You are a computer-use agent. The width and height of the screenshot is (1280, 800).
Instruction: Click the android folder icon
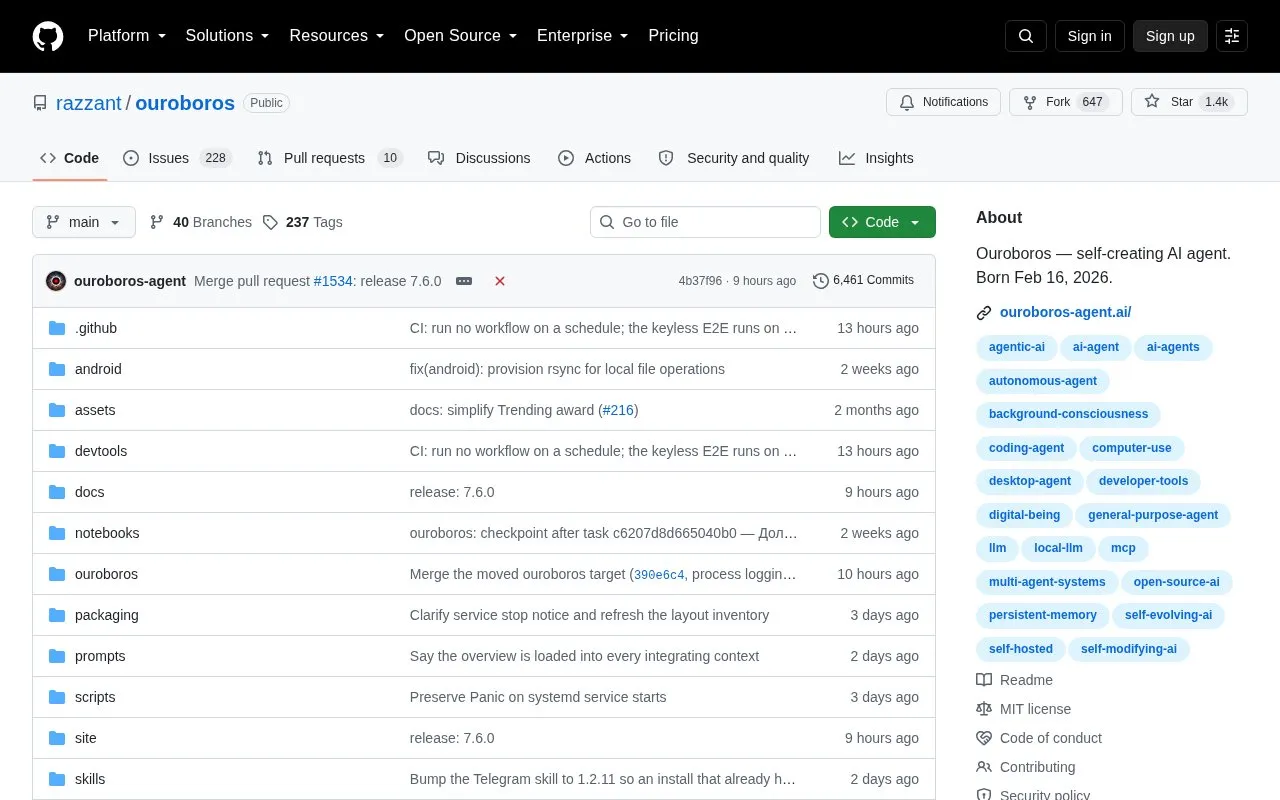(57, 369)
